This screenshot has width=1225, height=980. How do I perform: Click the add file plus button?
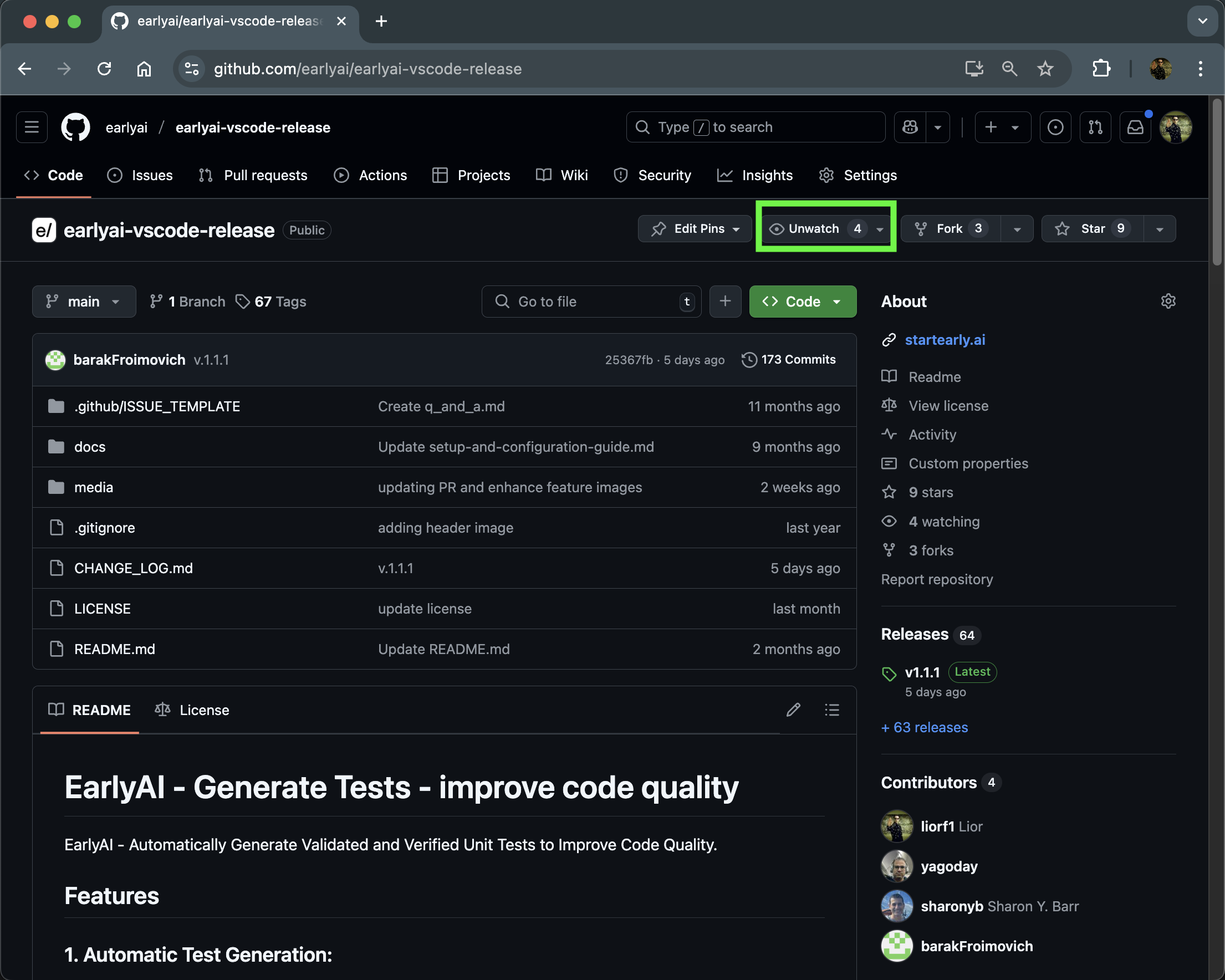point(725,301)
